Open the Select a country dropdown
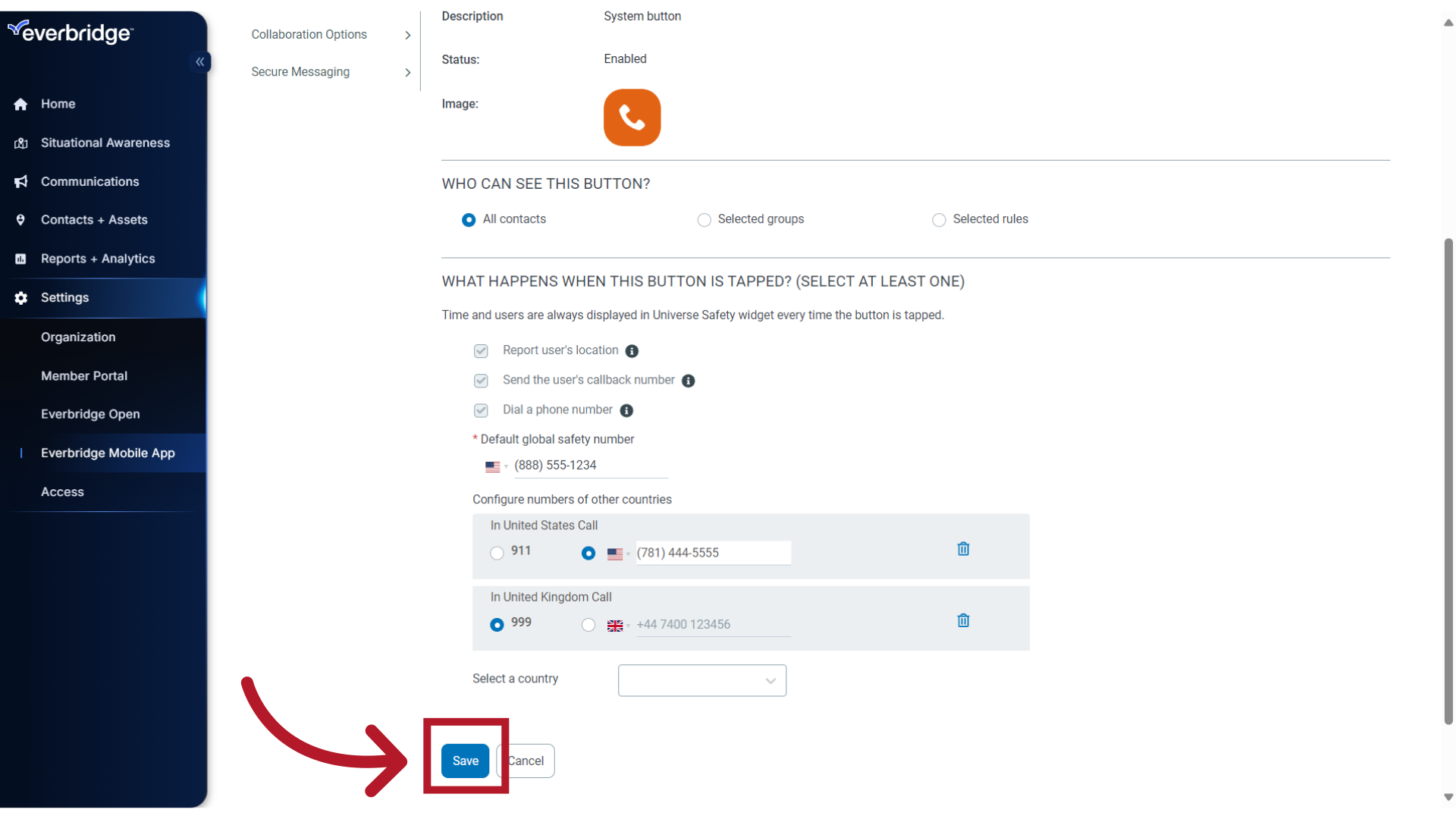1456x819 pixels. (x=701, y=680)
